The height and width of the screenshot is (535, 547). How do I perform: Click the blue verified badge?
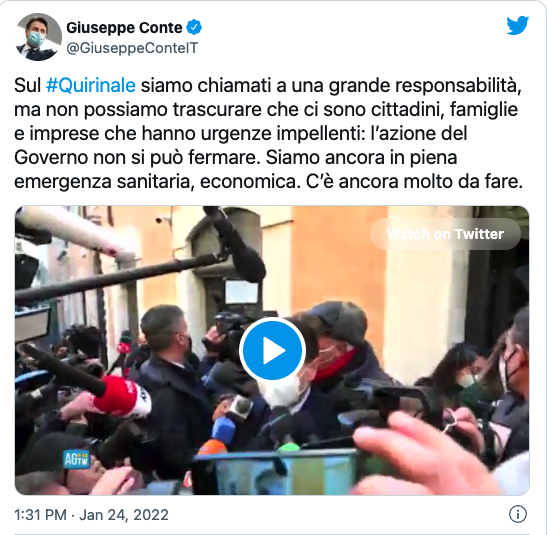(194, 27)
